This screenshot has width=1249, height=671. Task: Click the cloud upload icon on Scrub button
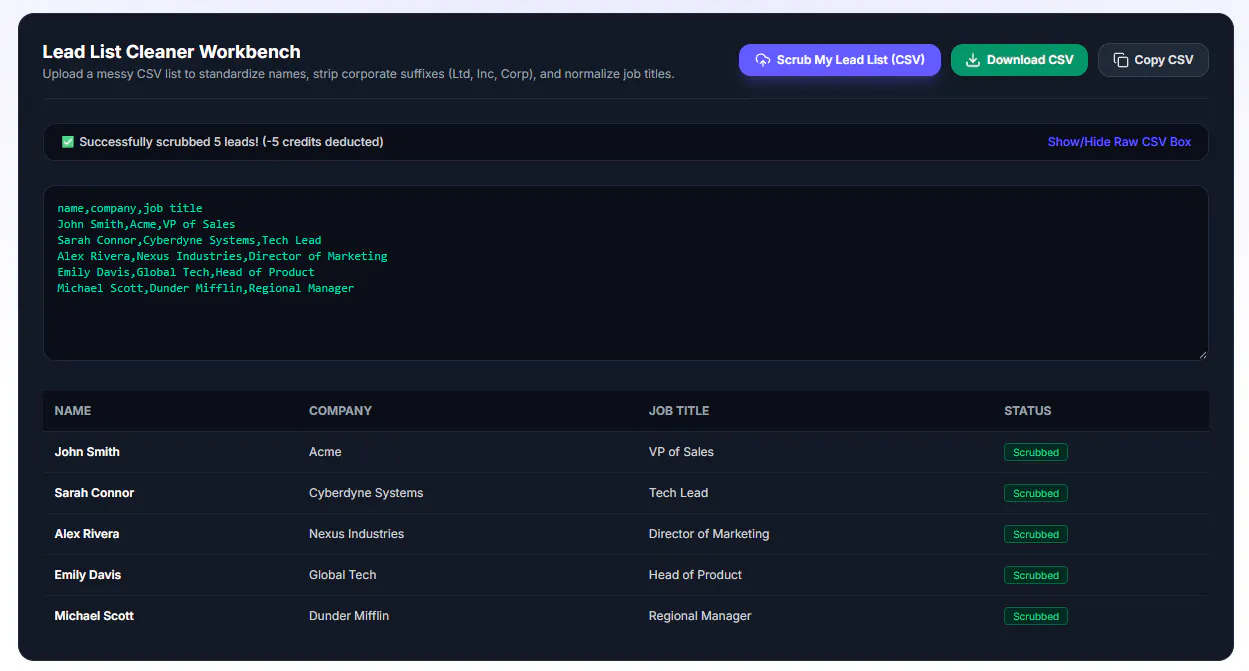762,60
